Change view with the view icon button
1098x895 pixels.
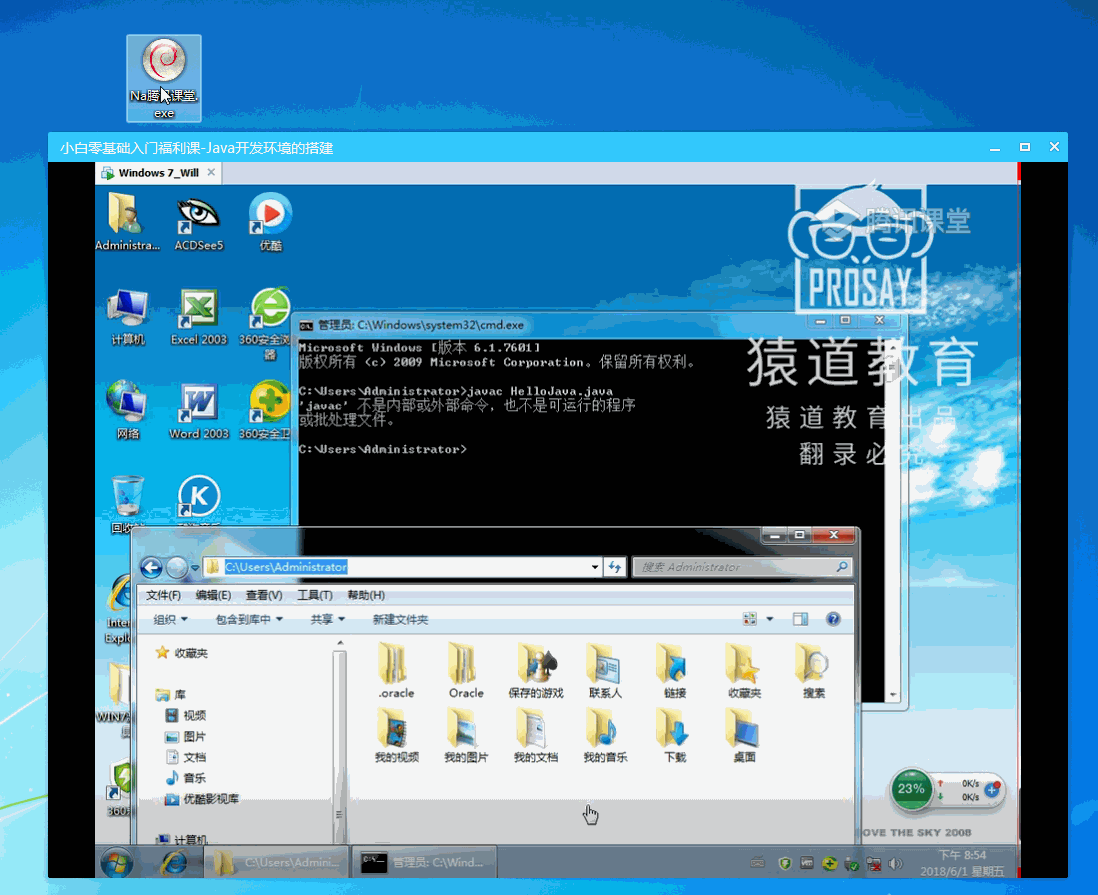click(x=750, y=619)
